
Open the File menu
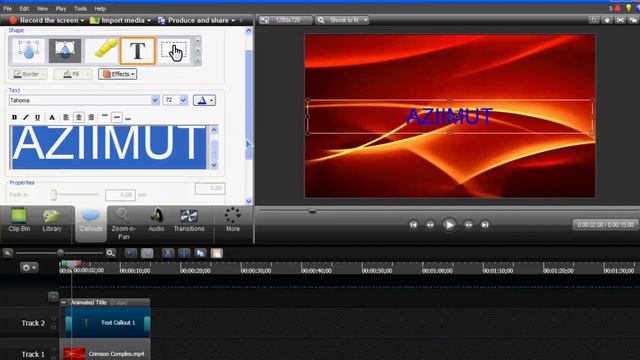tap(7, 9)
